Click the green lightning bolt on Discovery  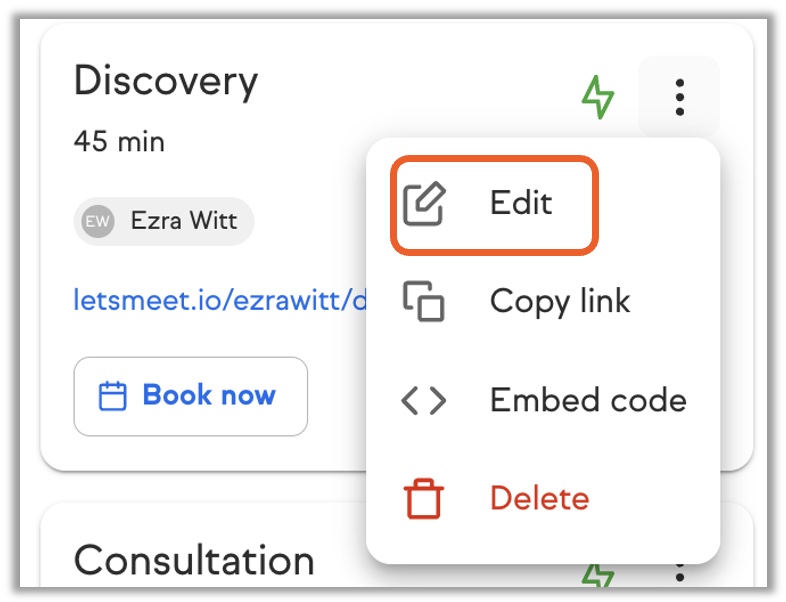598,97
